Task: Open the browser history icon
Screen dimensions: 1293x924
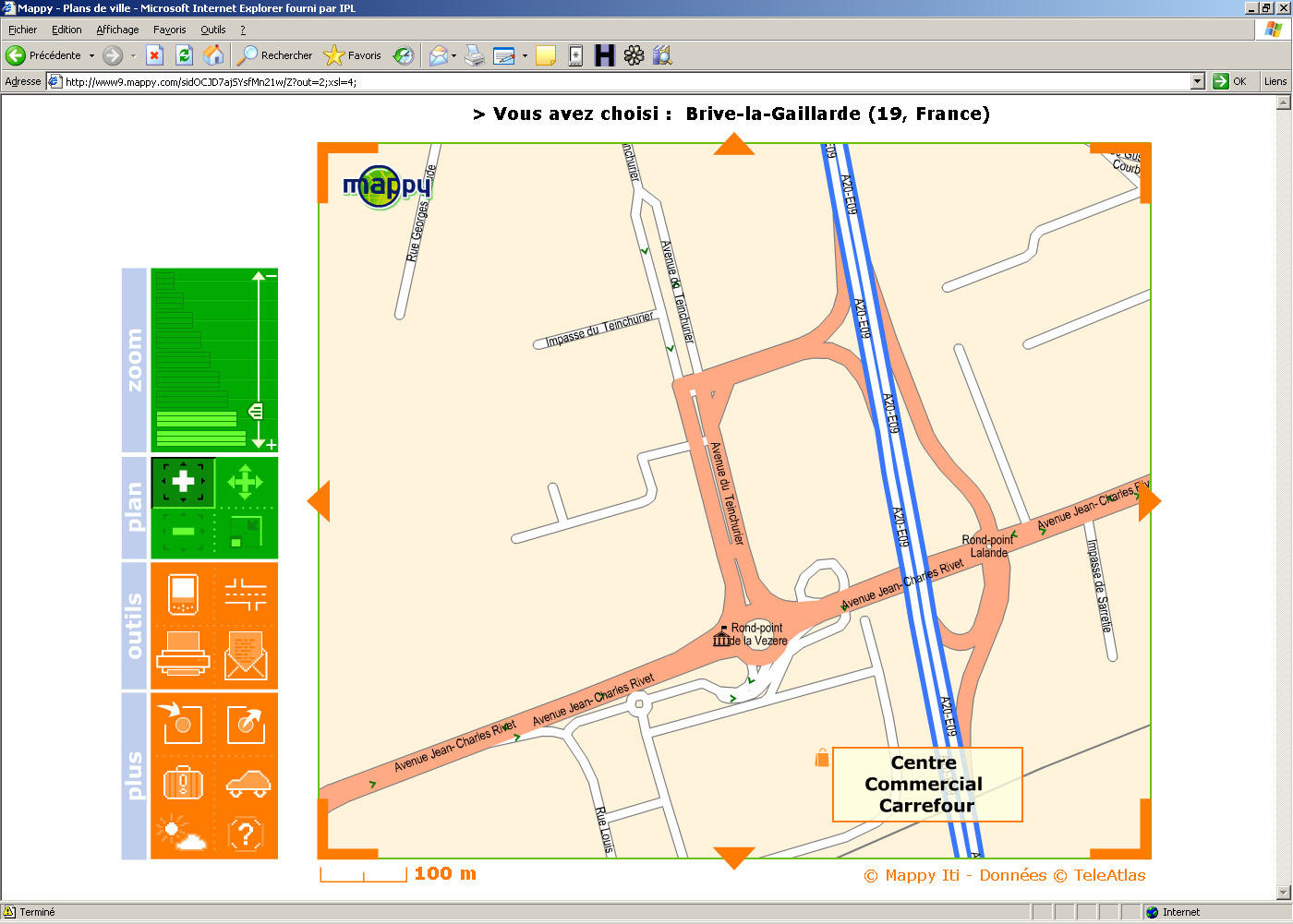Action: (x=403, y=55)
